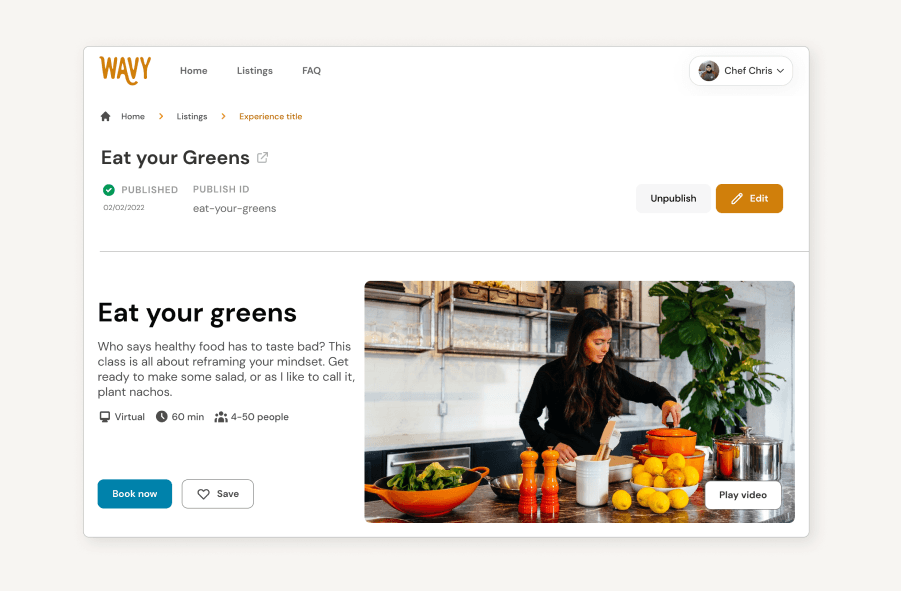Click the Virtual monitor icon
Image resolution: width=901 pixels, height=591 pixels.
pyautogui.click(x=105, y=417)
